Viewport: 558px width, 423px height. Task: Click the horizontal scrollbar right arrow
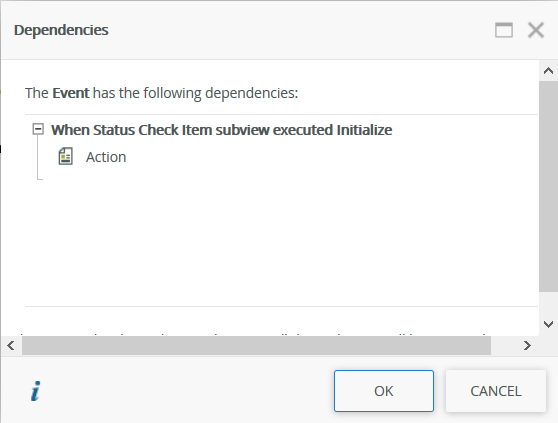pyautogui.click(x=527, y=345)
